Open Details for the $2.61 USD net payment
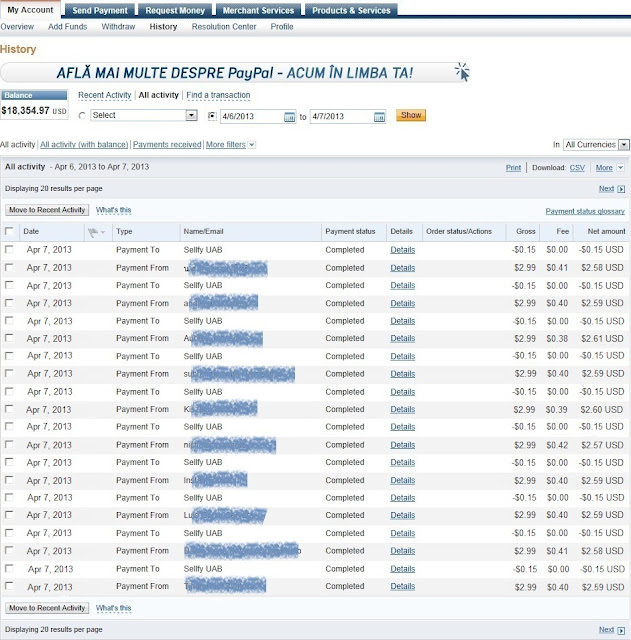The height and width of the screenshot is (640, 631). click(x=402, y=338)
